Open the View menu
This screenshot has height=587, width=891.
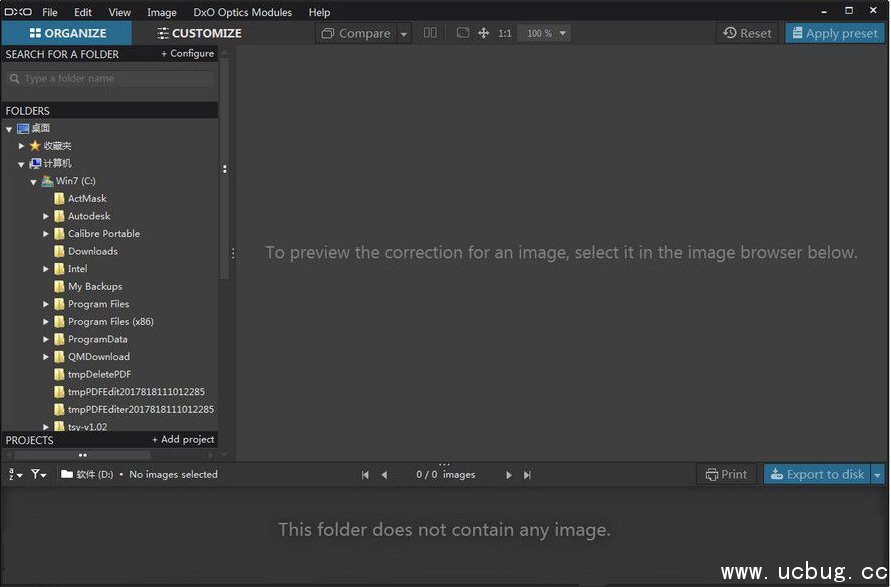coord(119,12)
